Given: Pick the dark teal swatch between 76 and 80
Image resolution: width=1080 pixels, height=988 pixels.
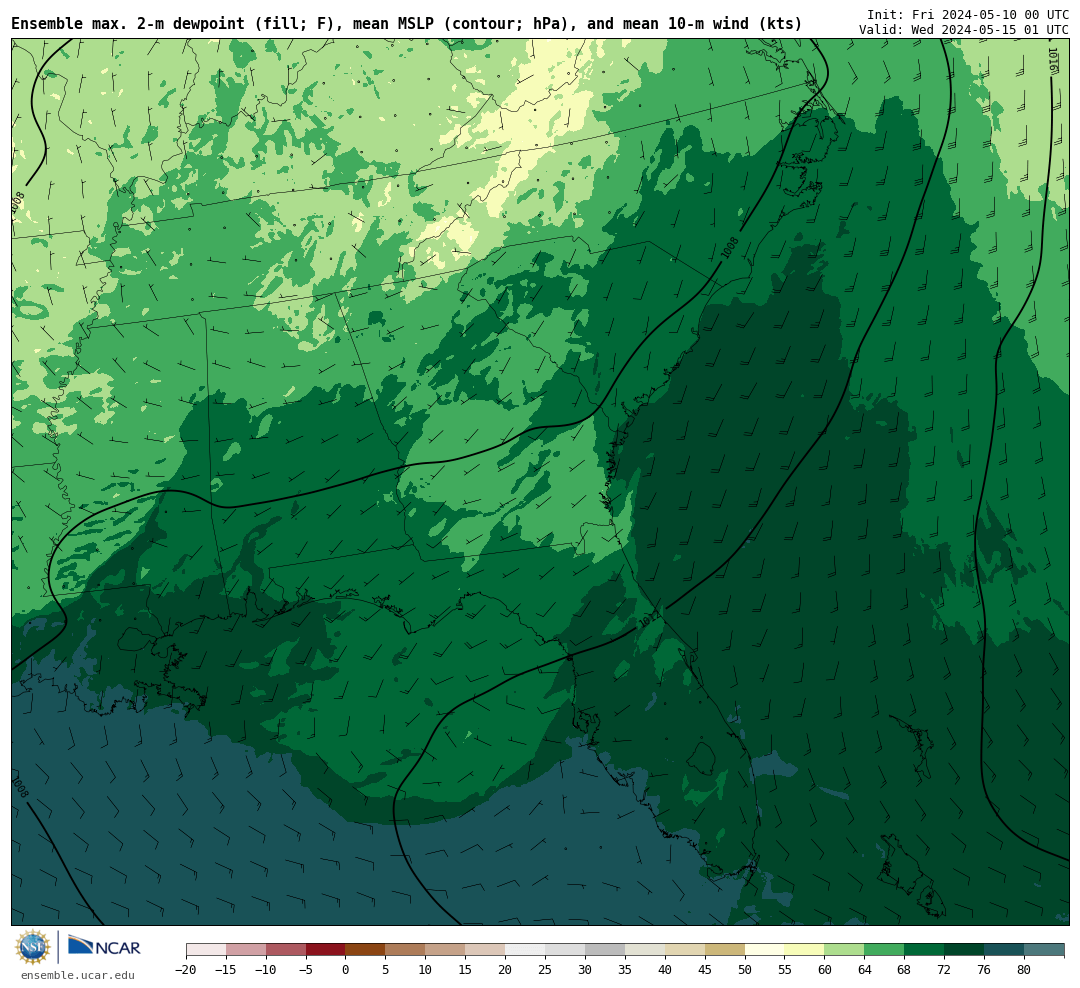Looking at the screenshot, I should 1004,950.
